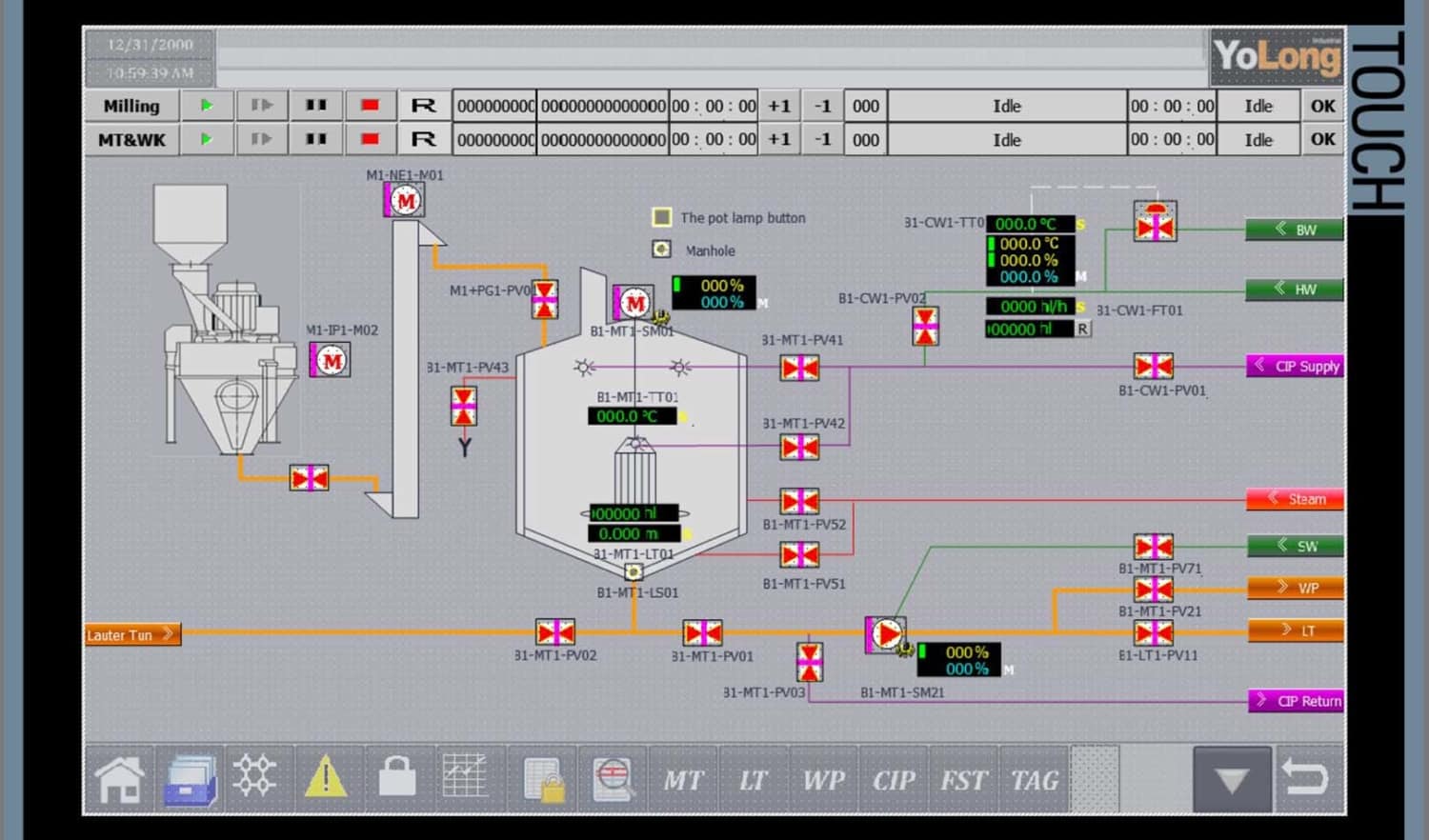Open the Lauter Tun navigation arrow
Image resolution: width=1429 pixels, height=840 pixels.
[131, 634]
